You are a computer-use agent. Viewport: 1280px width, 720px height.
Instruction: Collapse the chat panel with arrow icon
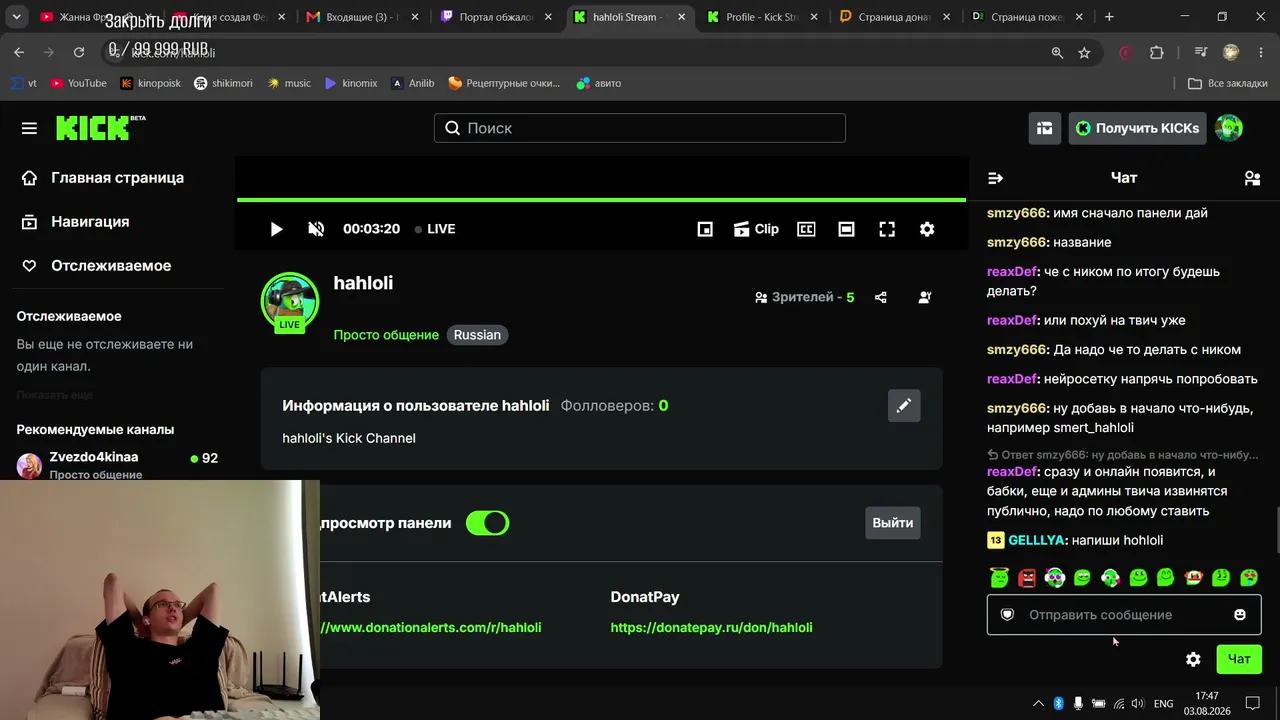(995, 178)
